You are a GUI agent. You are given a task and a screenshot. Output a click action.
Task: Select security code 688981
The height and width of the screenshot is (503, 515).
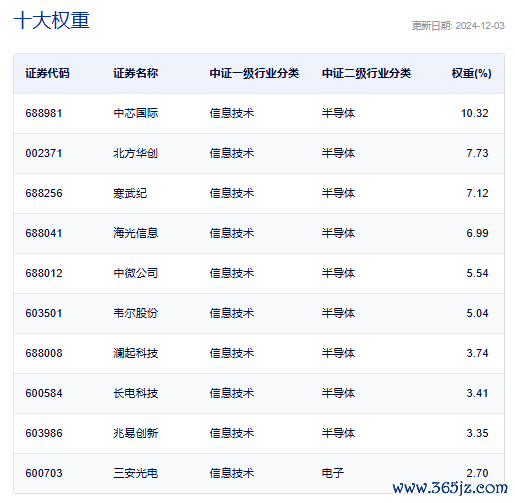point(44,113)
